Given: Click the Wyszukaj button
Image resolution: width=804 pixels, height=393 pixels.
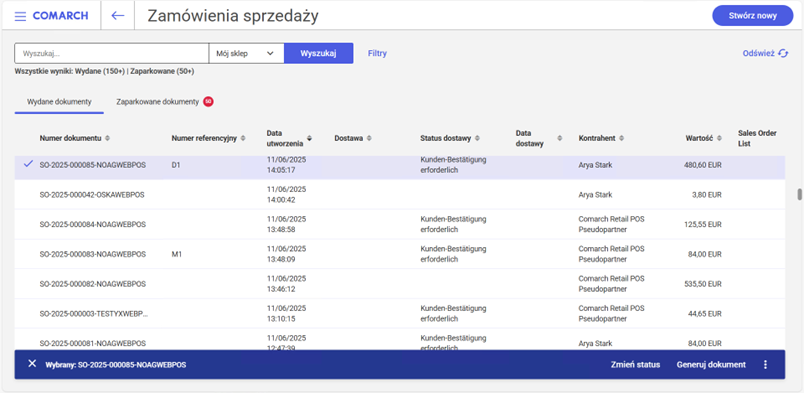Looking at the screenshot, I should point(318,53).
